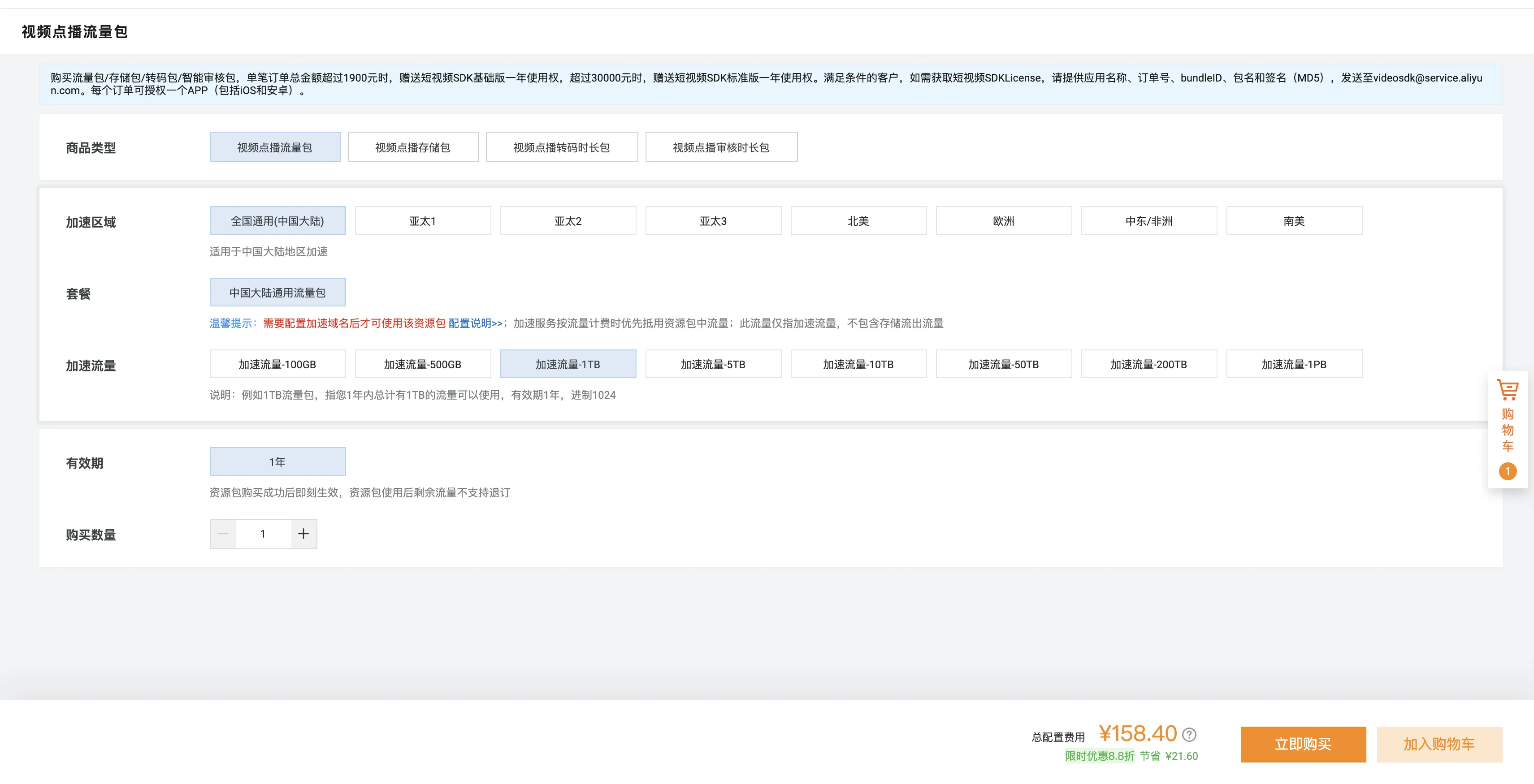This screenshot has width=1534, height=784.
Task: Click 立即购买 button
Action: 1303,744
